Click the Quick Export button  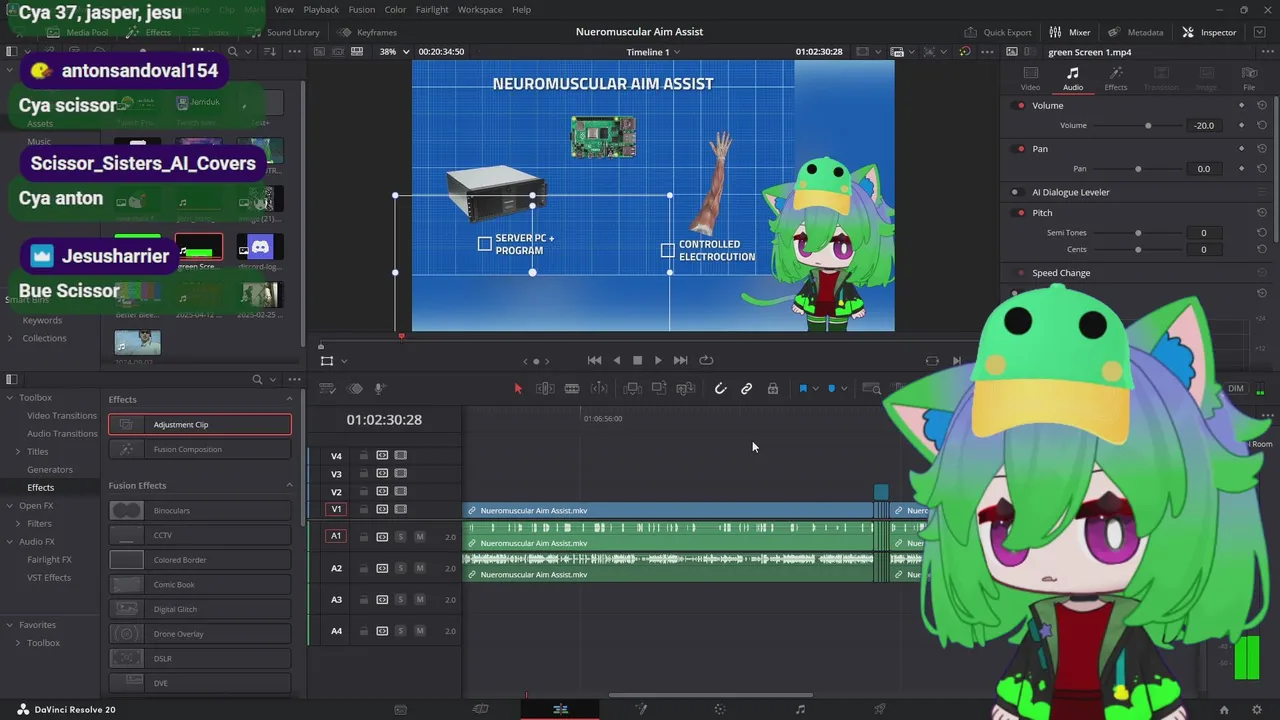click(x=998, y=32)
